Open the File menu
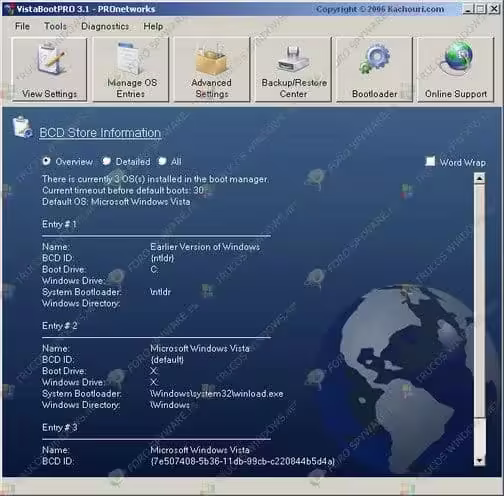 pos(22,26)
